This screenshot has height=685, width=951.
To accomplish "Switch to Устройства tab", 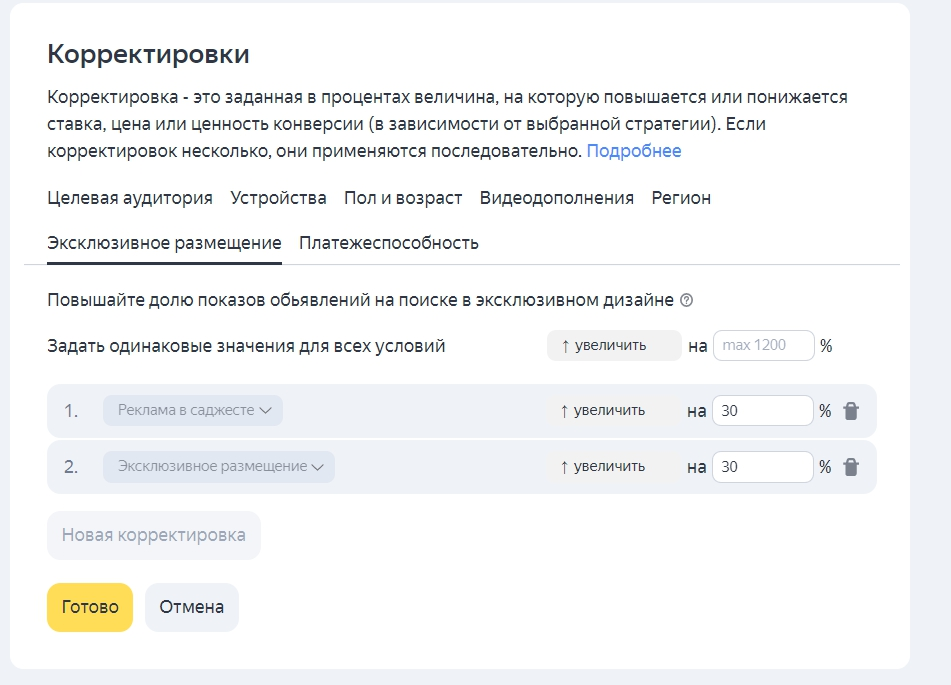I will pyautogui.click(x=278, y=198).
